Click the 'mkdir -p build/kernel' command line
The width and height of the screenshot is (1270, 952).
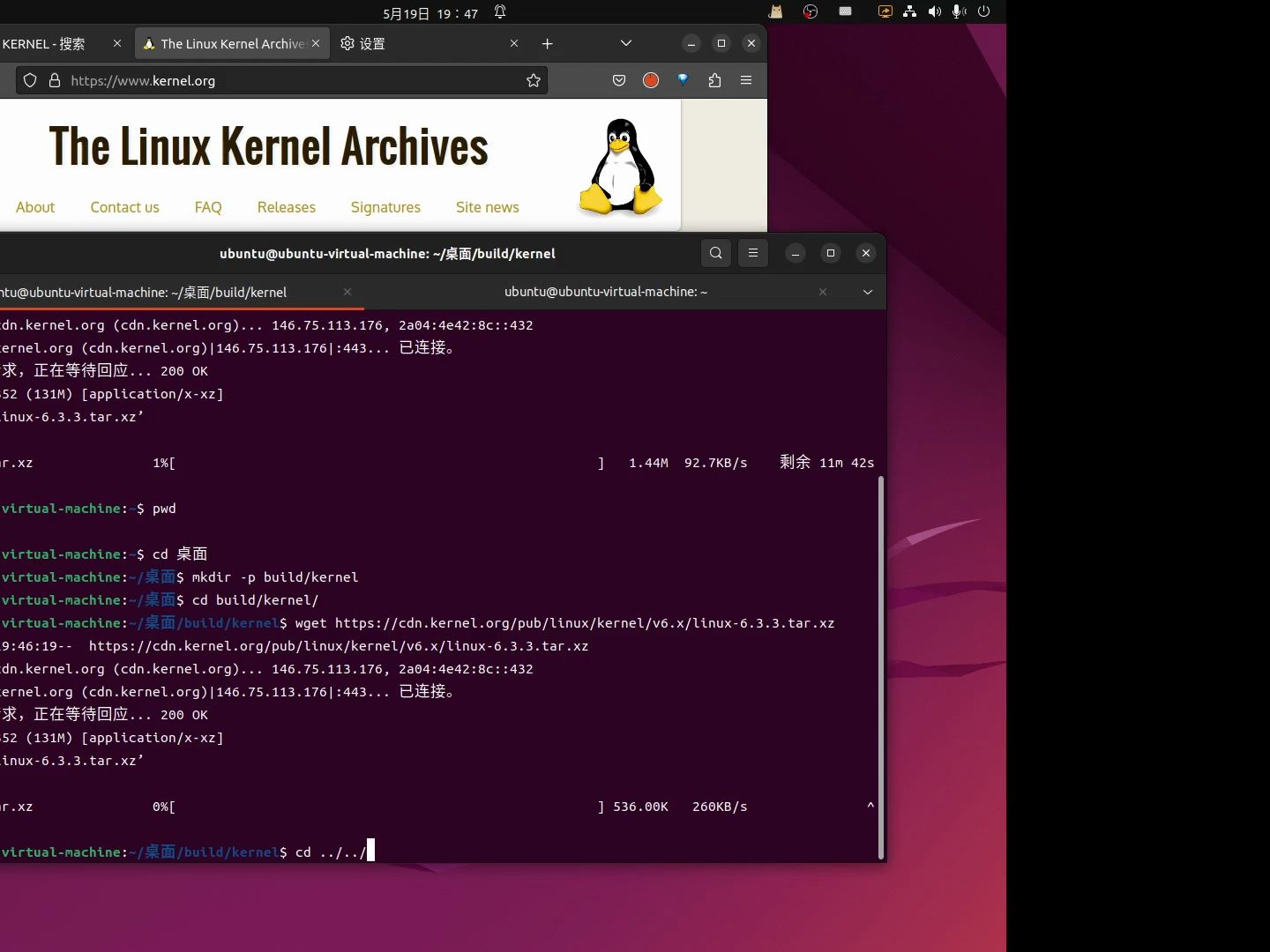[x=180, y=577]
